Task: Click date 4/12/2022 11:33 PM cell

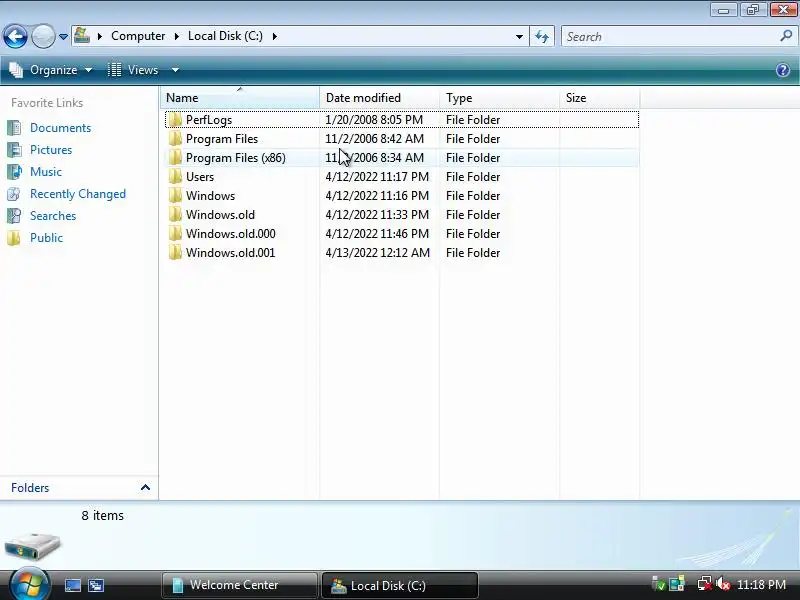Action: click(377, 215)
